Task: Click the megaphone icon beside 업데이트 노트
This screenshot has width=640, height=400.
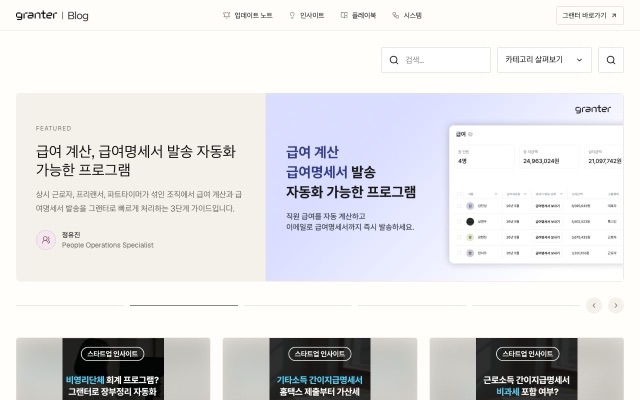Action: pos(227,16)
